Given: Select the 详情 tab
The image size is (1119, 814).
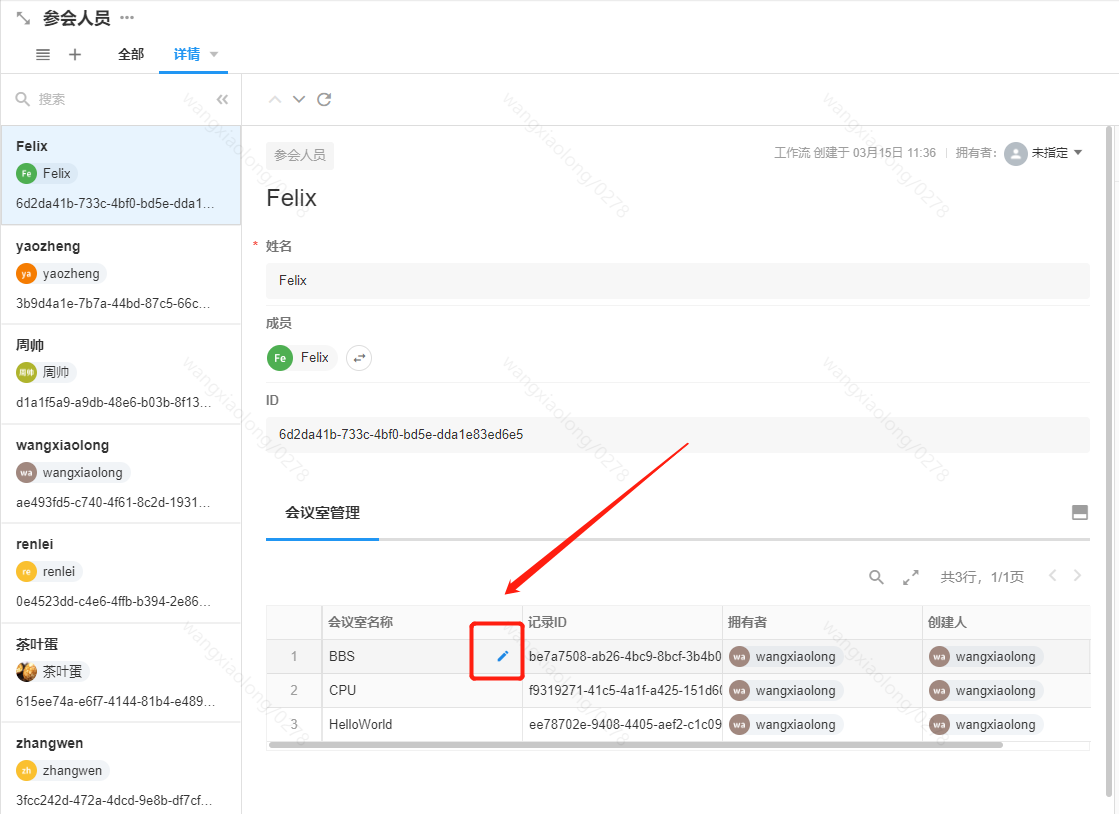Looking at the screenshot, I should coord(187,54).
